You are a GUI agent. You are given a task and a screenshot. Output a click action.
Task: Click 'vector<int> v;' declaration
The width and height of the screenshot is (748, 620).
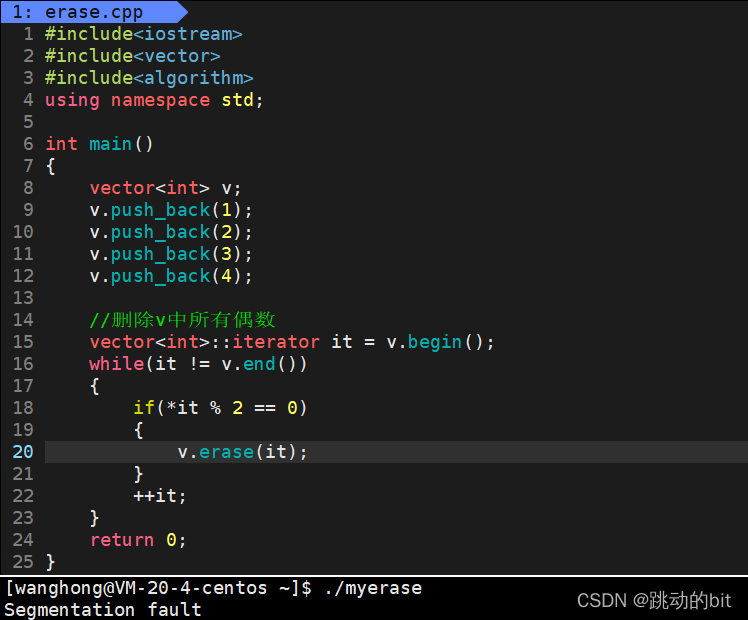tap(166, 188)
